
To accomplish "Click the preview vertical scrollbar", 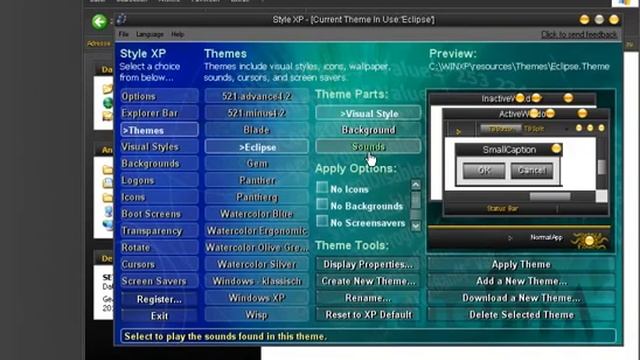I will tap(602, 167).
